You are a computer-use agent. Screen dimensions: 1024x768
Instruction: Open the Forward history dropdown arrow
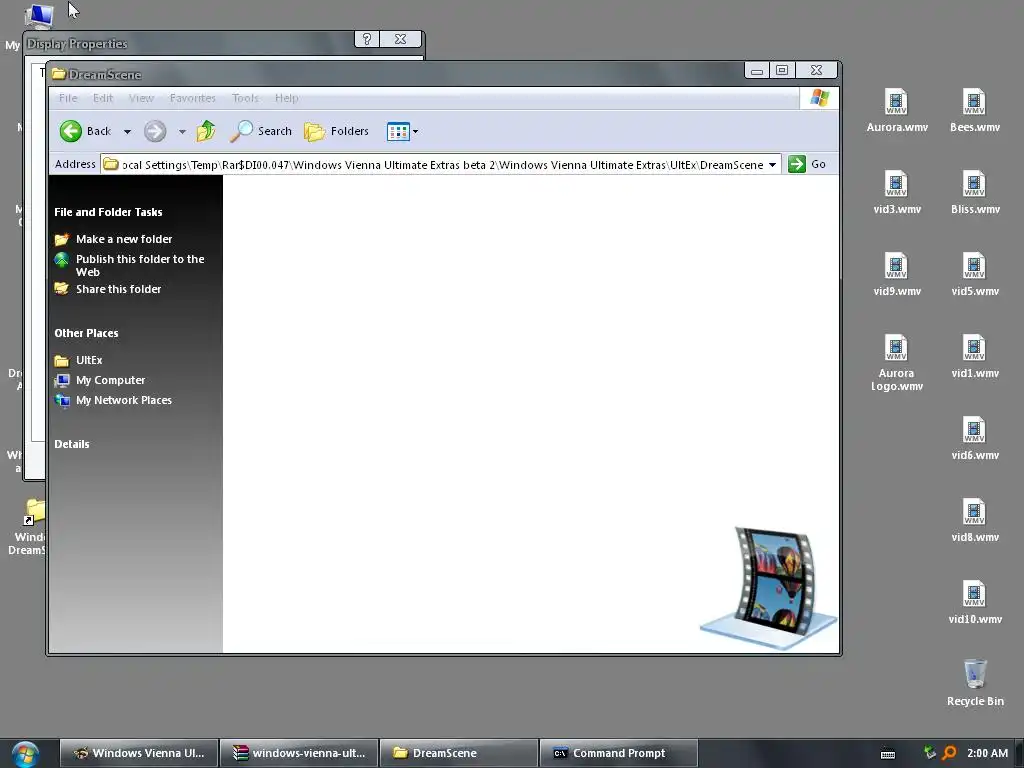click(182, 132)
